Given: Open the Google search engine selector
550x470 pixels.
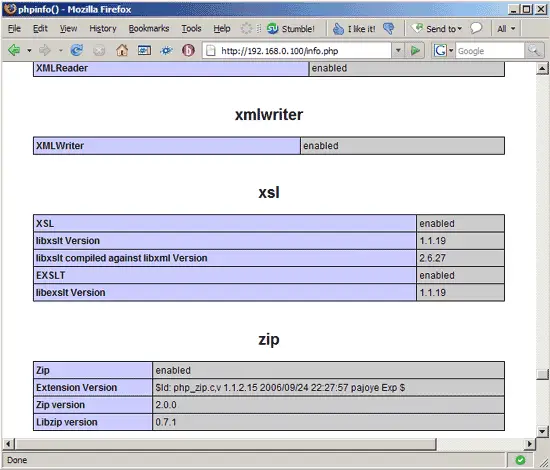Looking at the screenshot, I should coord(443,51).
